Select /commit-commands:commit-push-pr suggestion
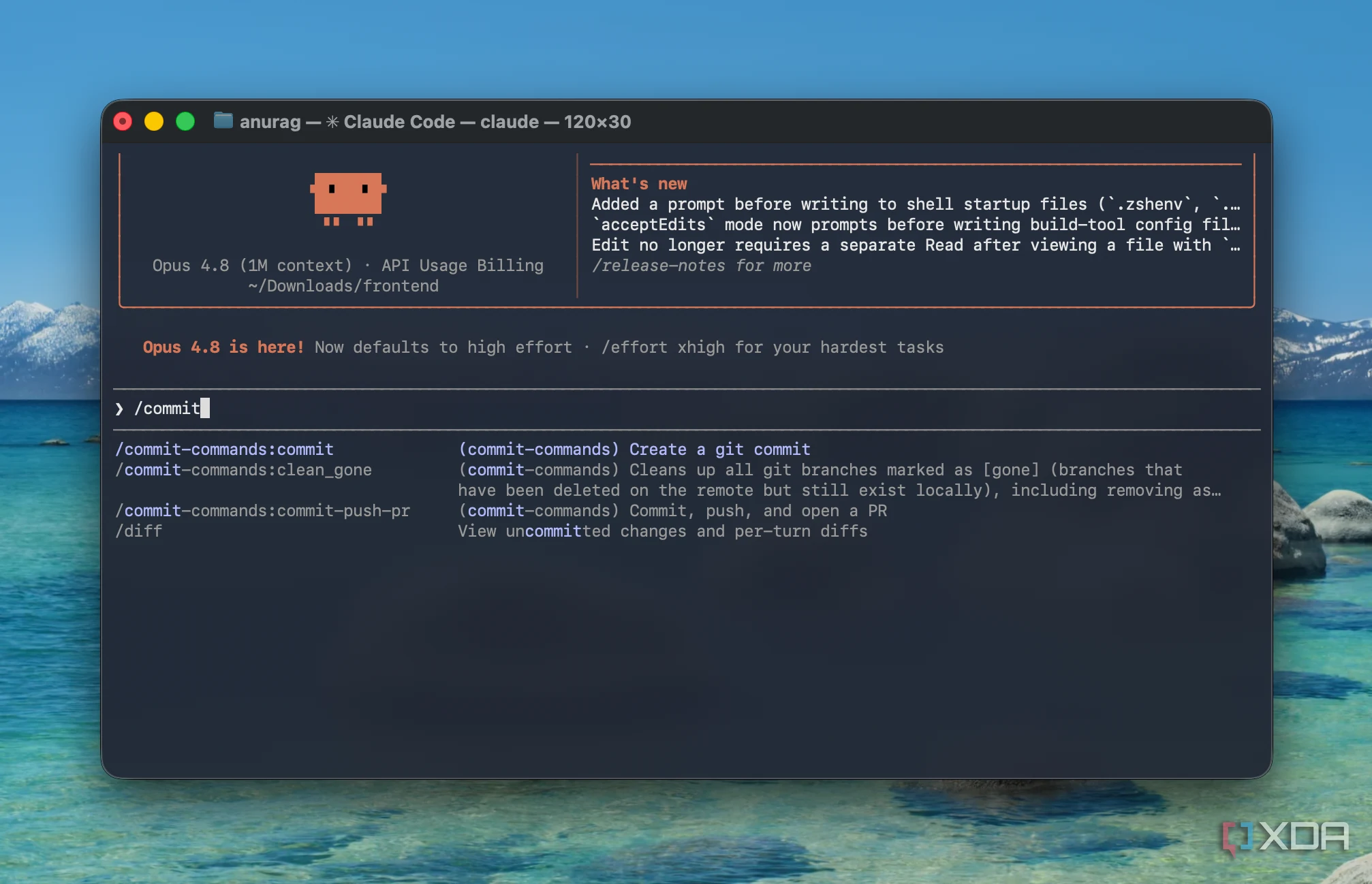The width and height of the screenshot is (1372, 884). click(x=262, y=511)
